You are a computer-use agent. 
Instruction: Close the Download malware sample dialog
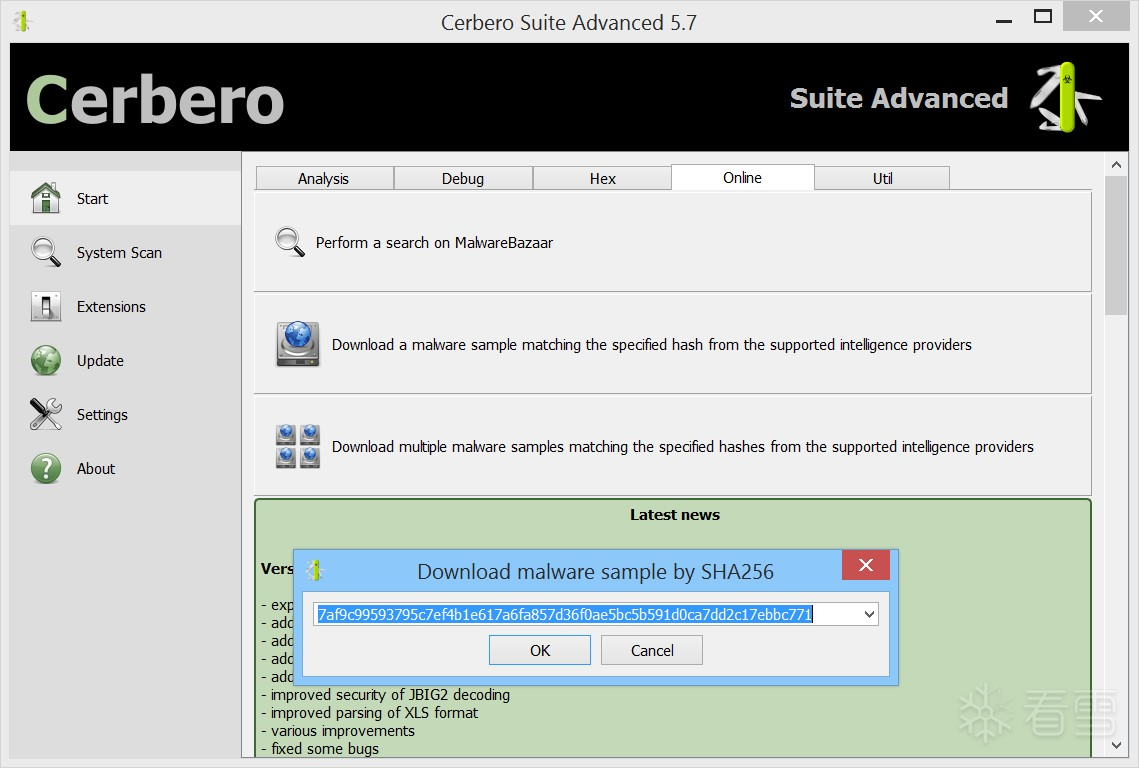click(866, 565)
